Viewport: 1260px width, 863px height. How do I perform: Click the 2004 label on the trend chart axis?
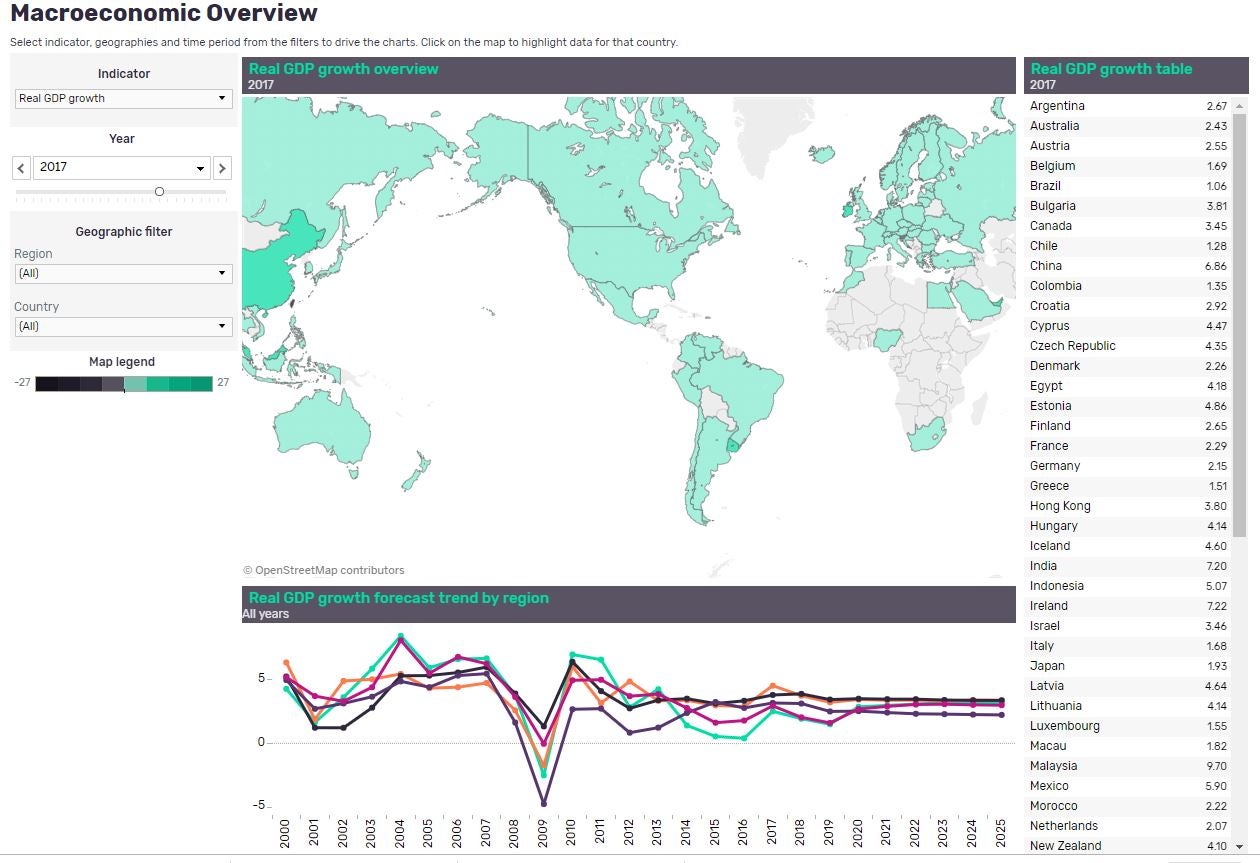(x=401, y=834)
